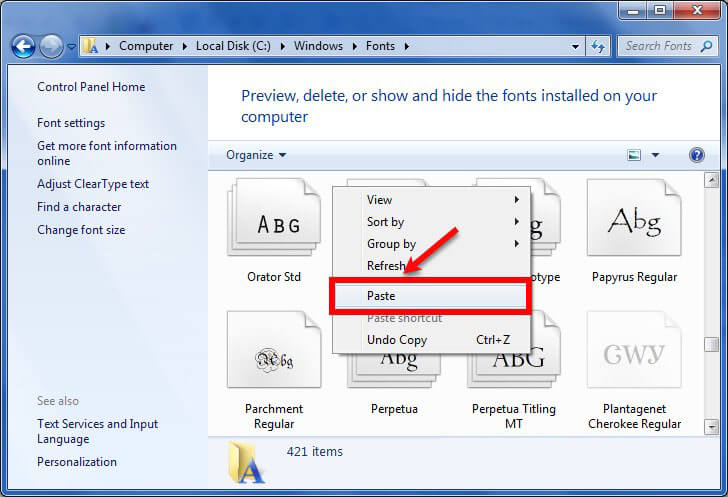Close the Fonts window

[696, 10]
